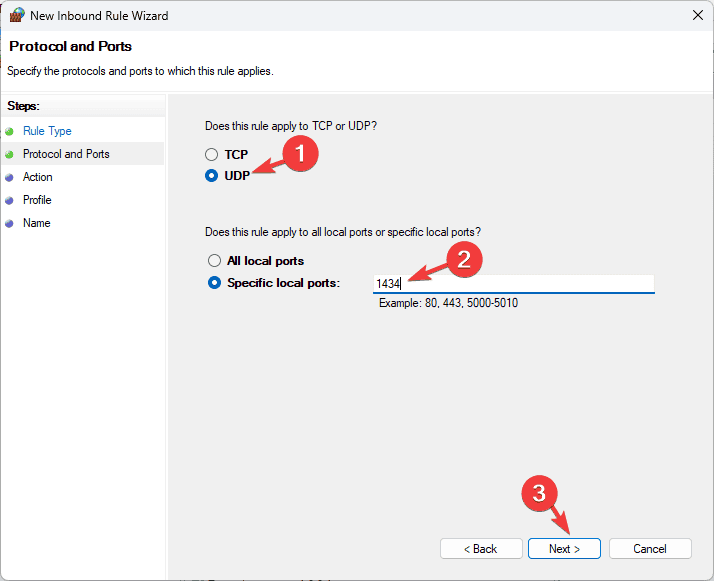The height and width of the screenshot is (581, 714).
Task: Click the green bullet beside Protocol and Ports
Action: (10, 154)
